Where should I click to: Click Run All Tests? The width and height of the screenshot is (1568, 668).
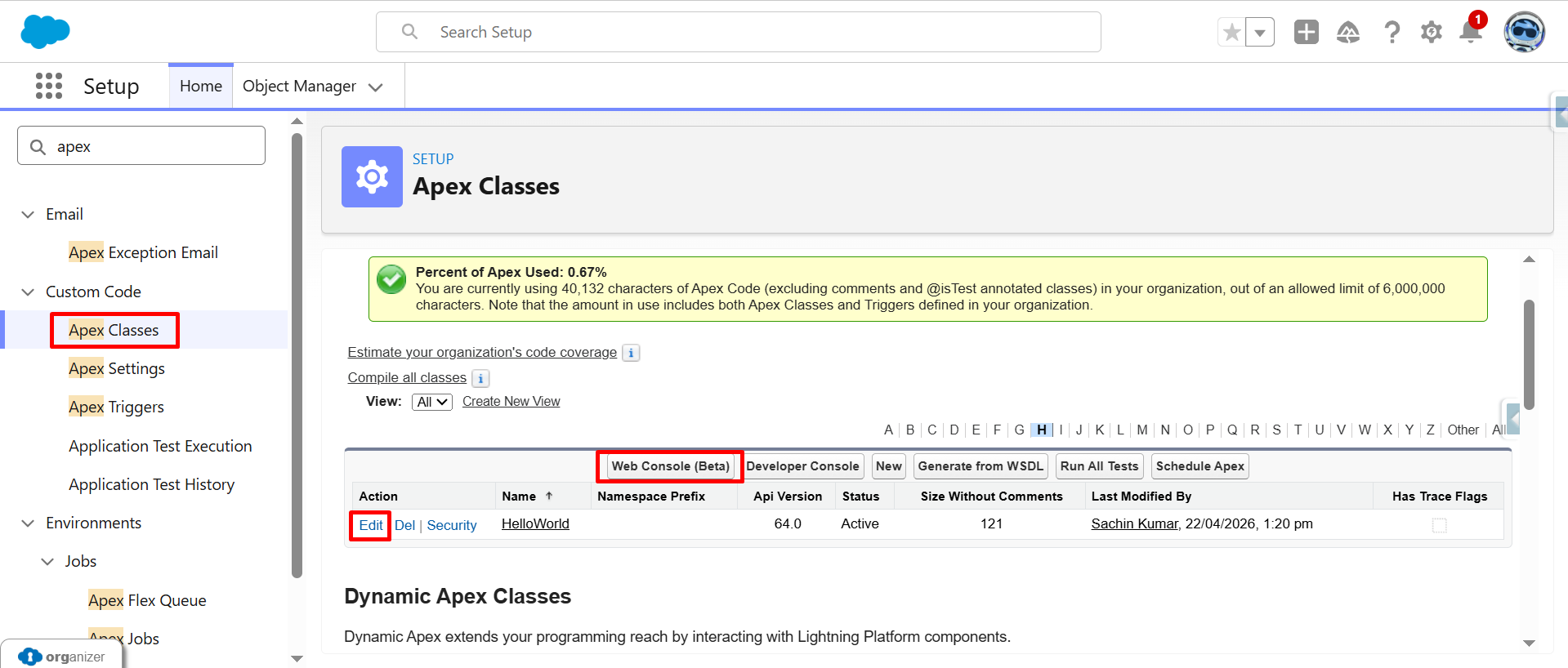coord(1099,466)
